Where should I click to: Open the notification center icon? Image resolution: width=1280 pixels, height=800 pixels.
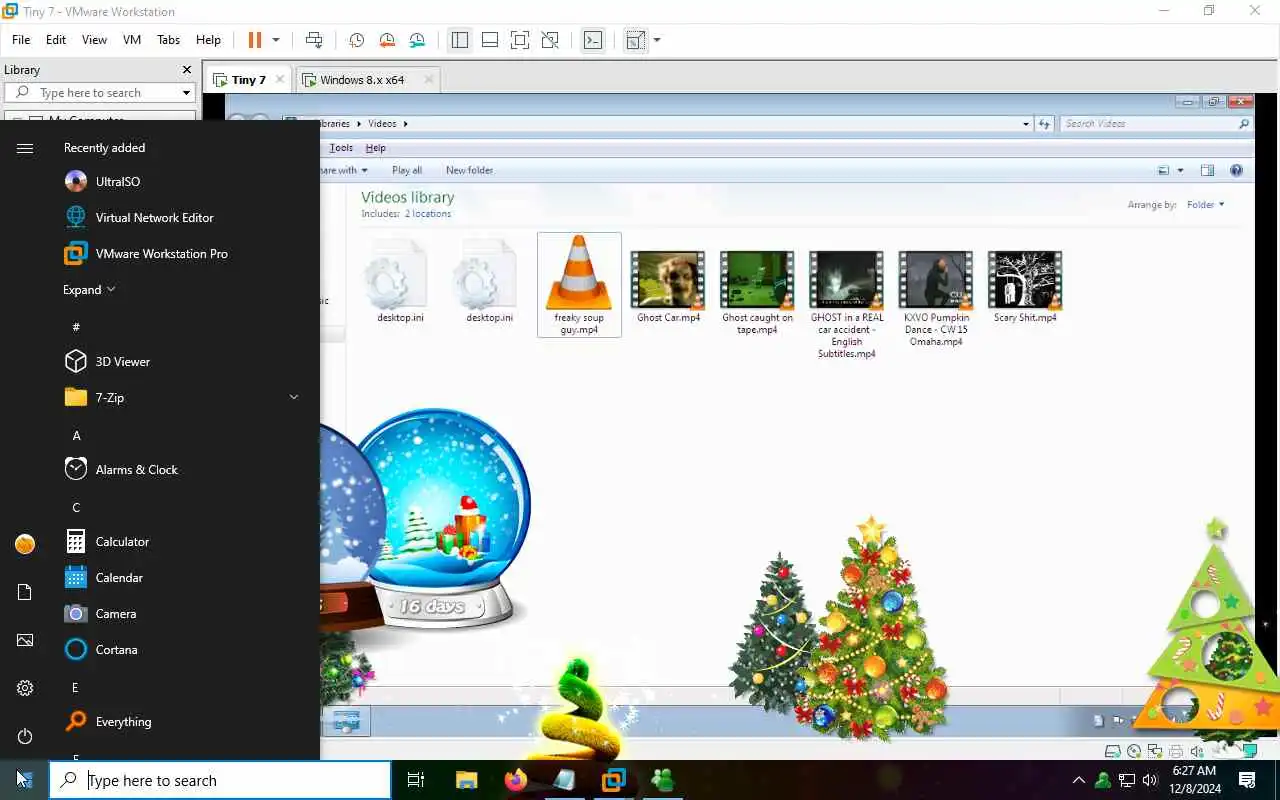pos(1247,780)
